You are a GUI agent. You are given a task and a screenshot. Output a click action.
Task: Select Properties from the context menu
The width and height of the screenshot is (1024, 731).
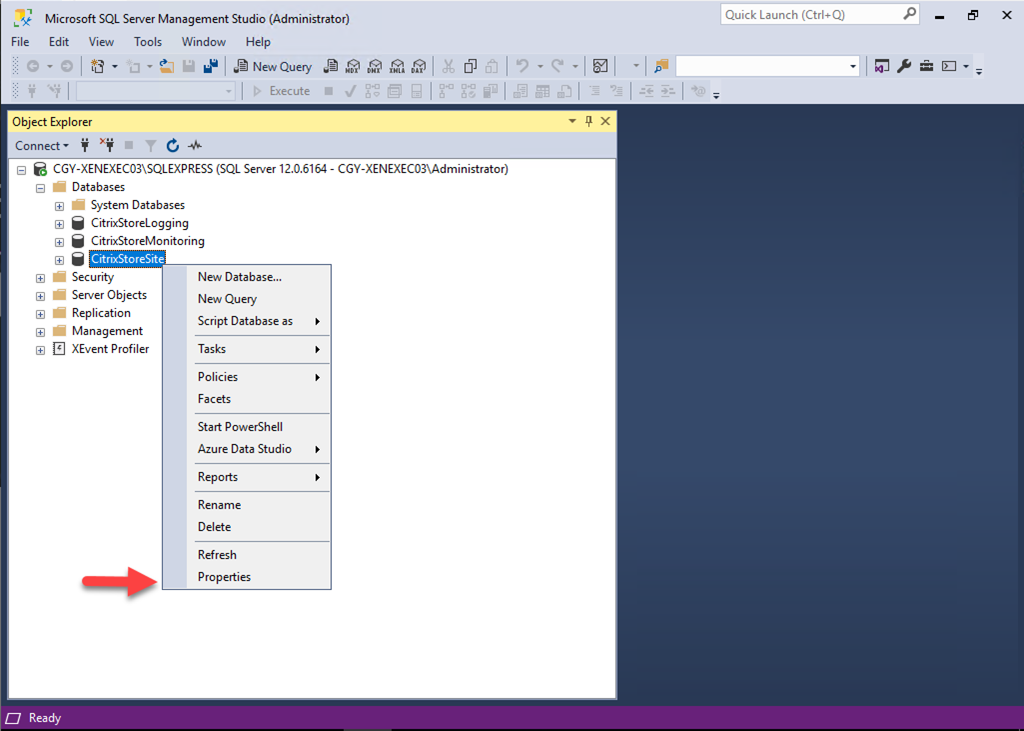(x=224, y=577)
